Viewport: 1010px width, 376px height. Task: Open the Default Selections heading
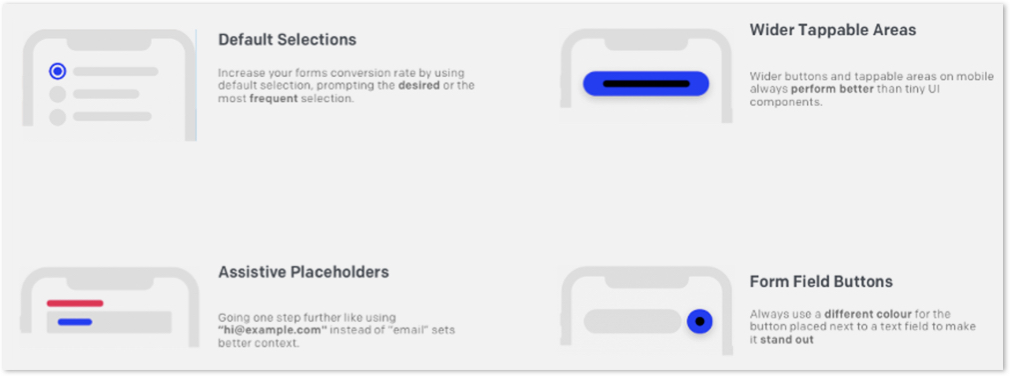[287, 39]
